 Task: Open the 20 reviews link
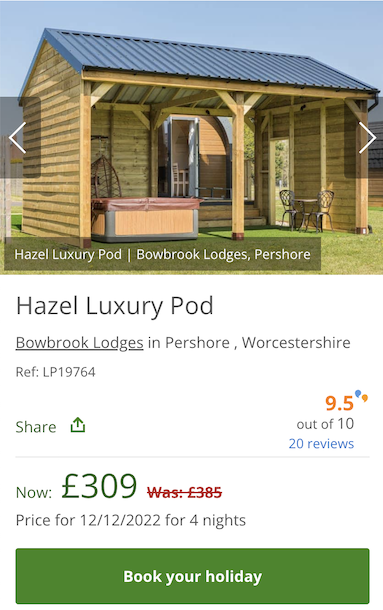pos(321,443)
